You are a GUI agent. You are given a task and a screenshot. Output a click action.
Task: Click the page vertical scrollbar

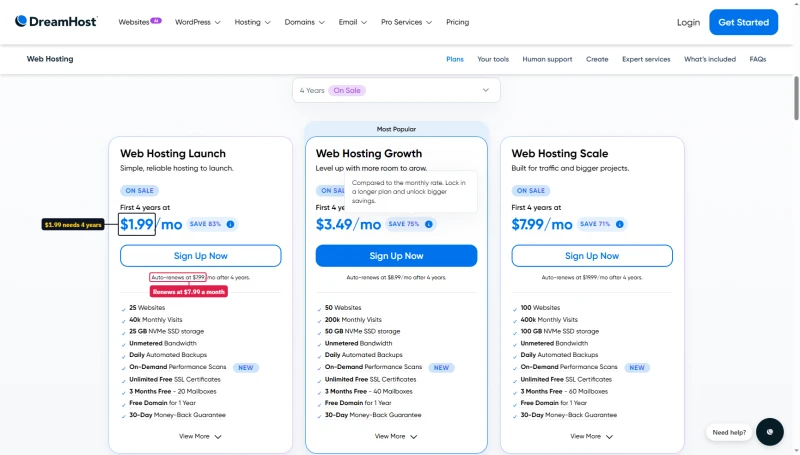point(796,98)
